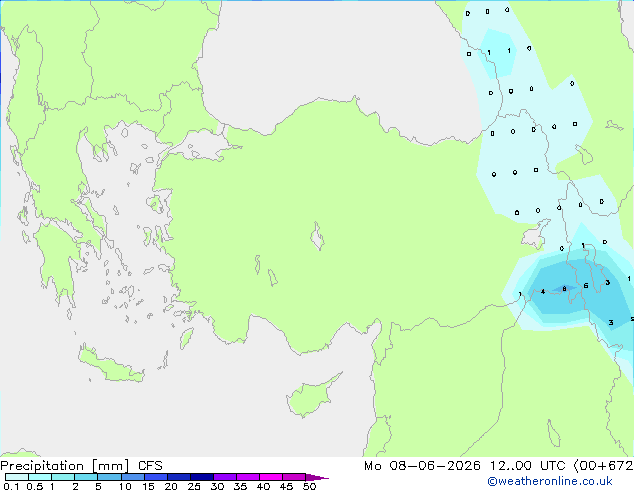Click the '0.5' legend label
The height and width of the screenshot is (490, 634).
pyautogui.click(x=34, y=486)
